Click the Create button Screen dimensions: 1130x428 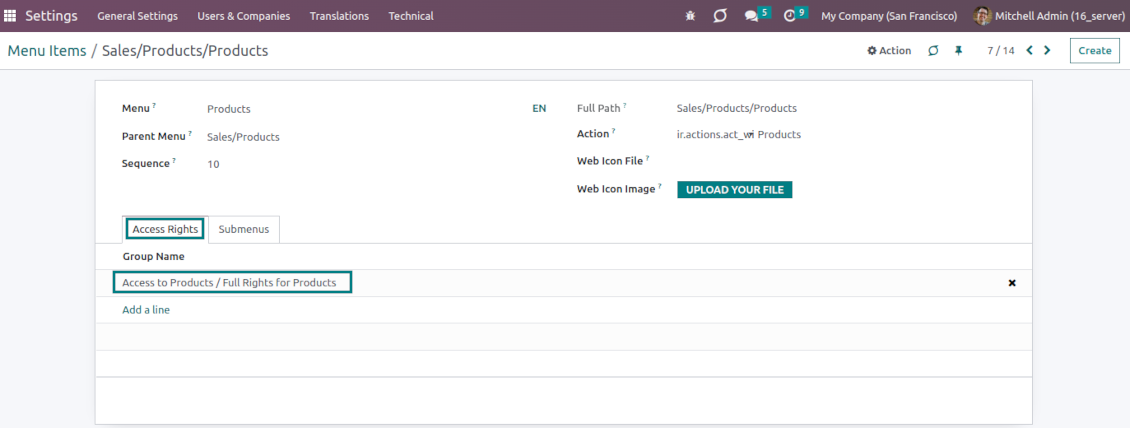(x=1094, y=51)
